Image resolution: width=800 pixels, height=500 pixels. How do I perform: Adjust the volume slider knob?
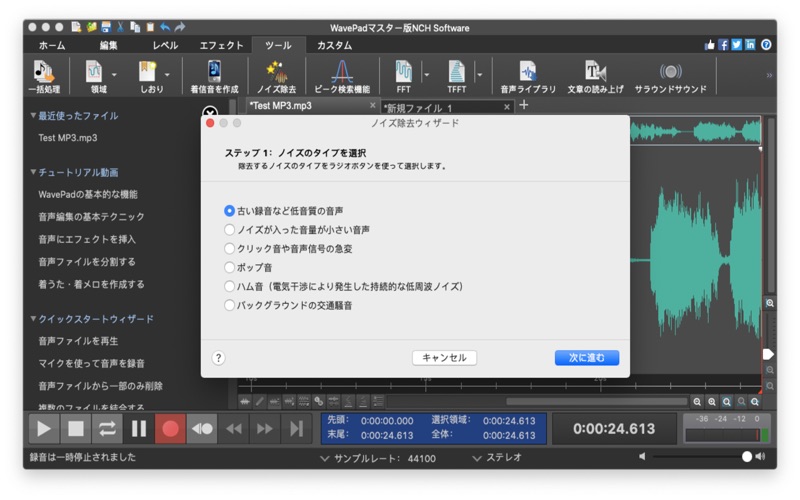[747, 457]
